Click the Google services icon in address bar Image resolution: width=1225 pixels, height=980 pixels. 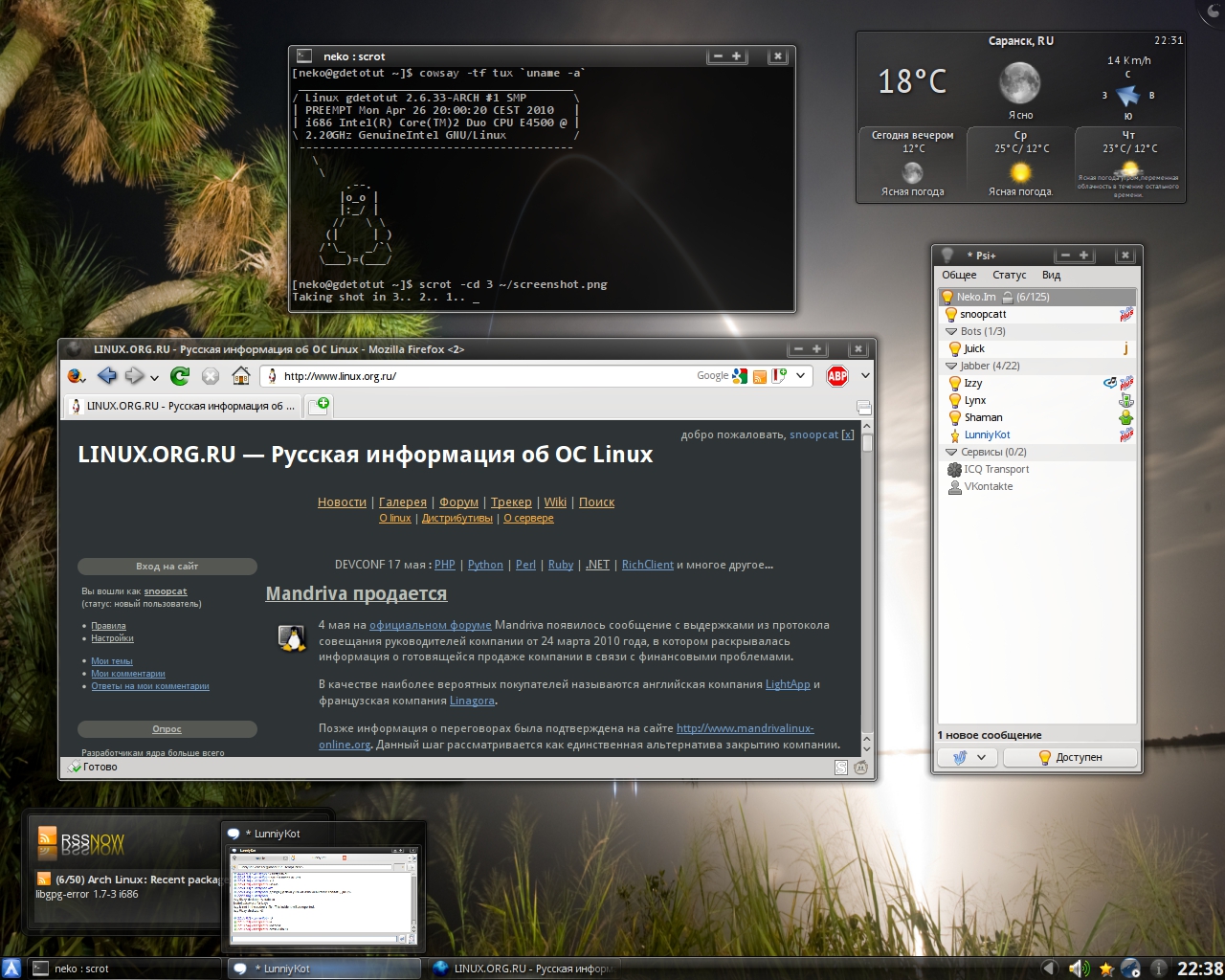[740, 376]
